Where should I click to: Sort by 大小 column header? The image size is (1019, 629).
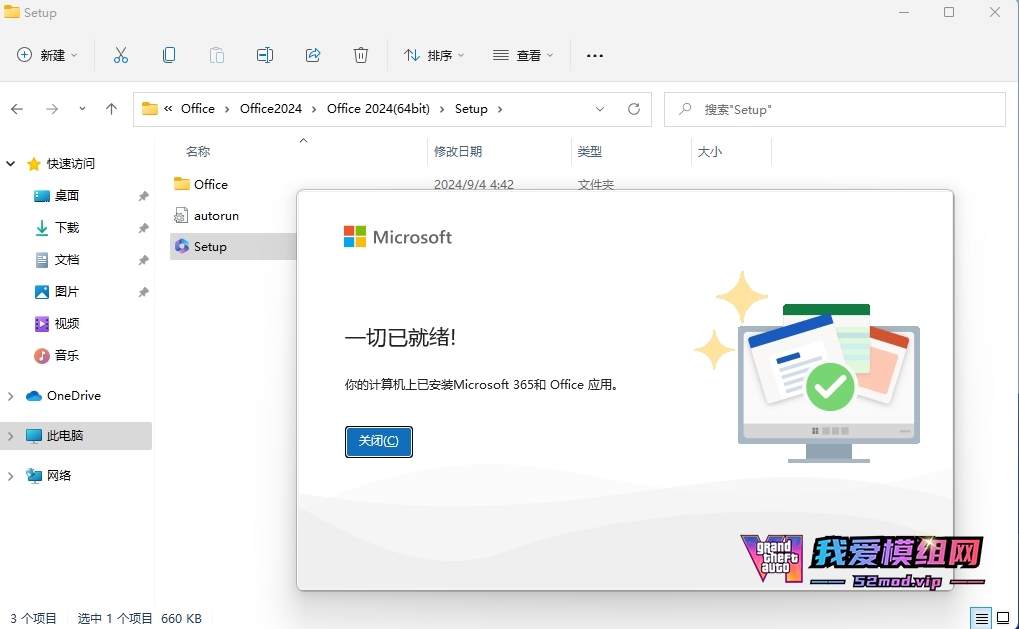pyautogui.click(x=710, y=151)
